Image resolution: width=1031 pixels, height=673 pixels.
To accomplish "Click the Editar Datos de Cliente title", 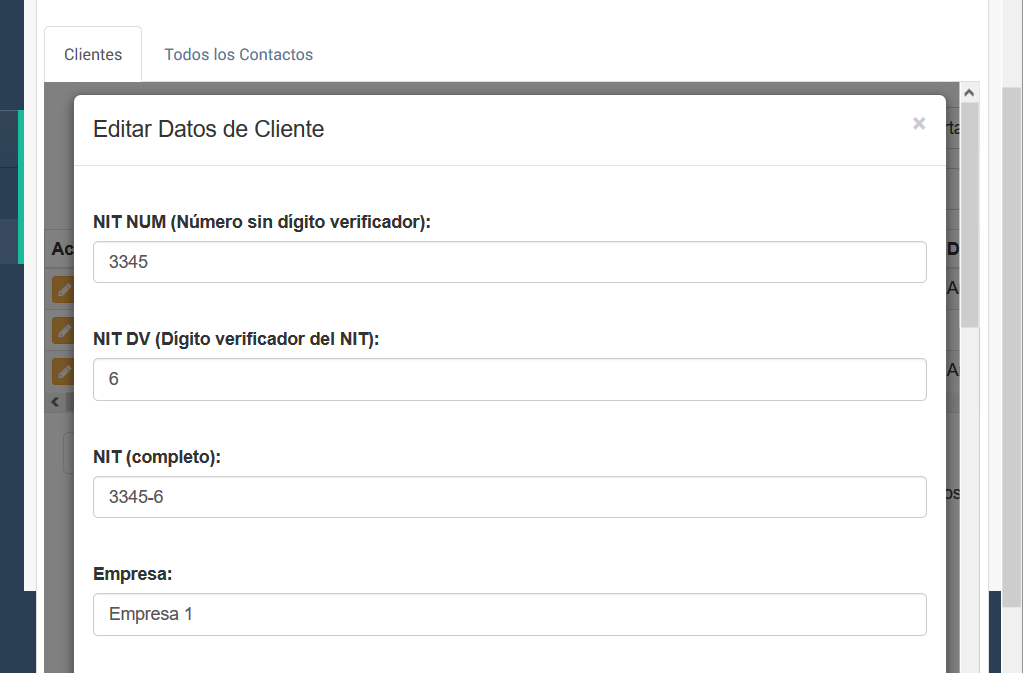I will (208, 129).
